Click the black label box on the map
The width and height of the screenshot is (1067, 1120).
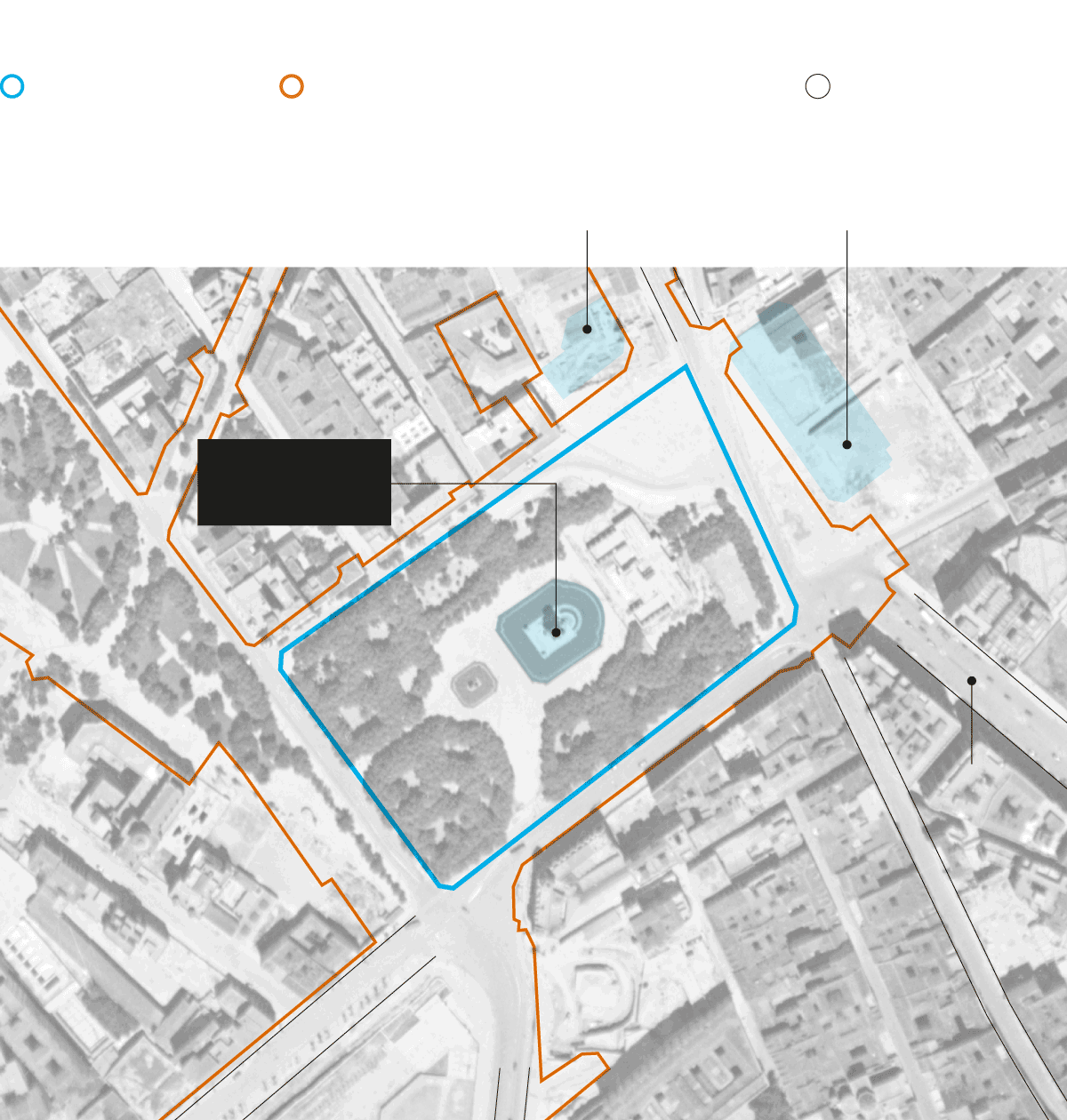coord(294,482)
